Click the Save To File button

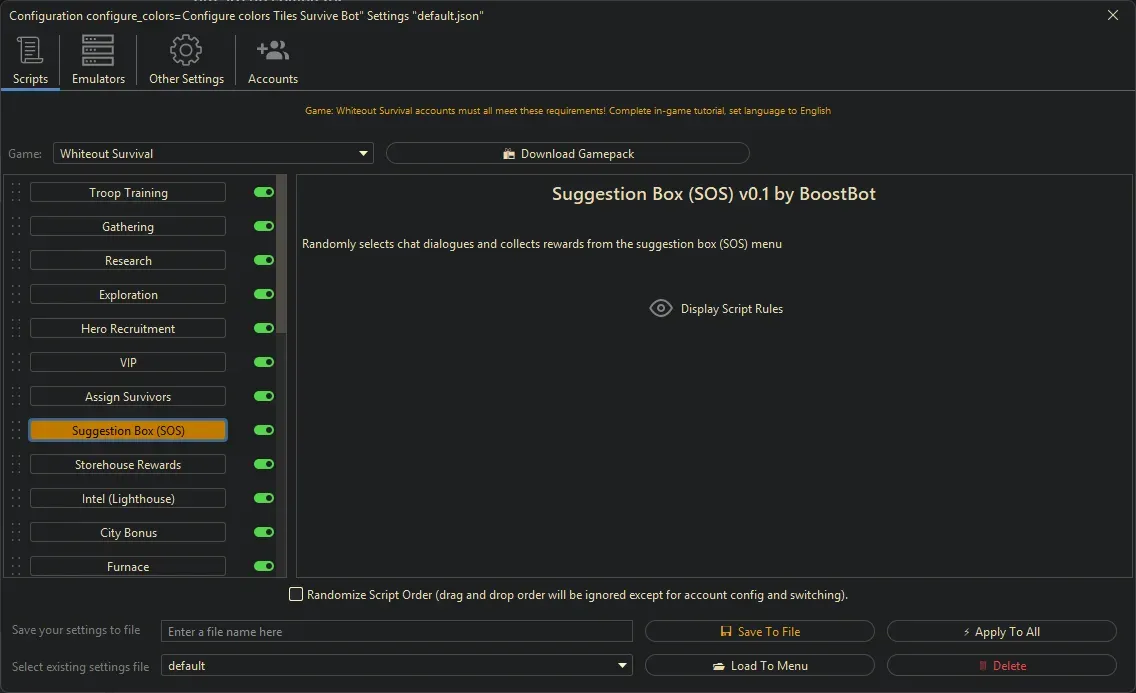pos(759,632)
